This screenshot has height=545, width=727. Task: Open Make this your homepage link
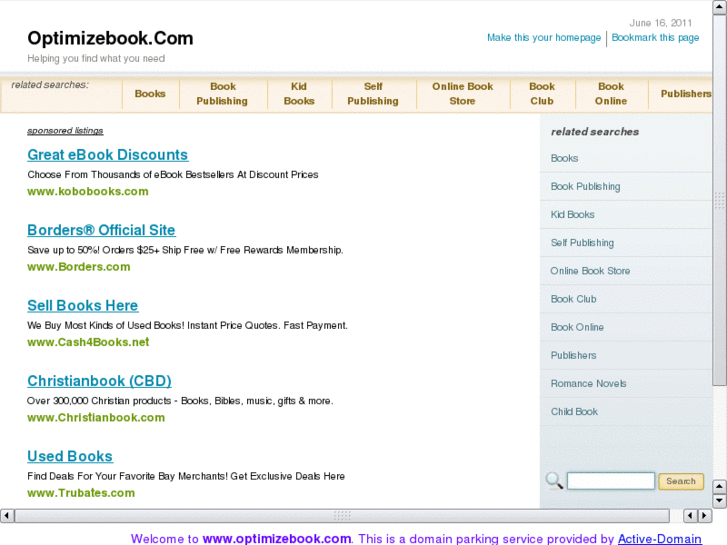coord(544,38)
